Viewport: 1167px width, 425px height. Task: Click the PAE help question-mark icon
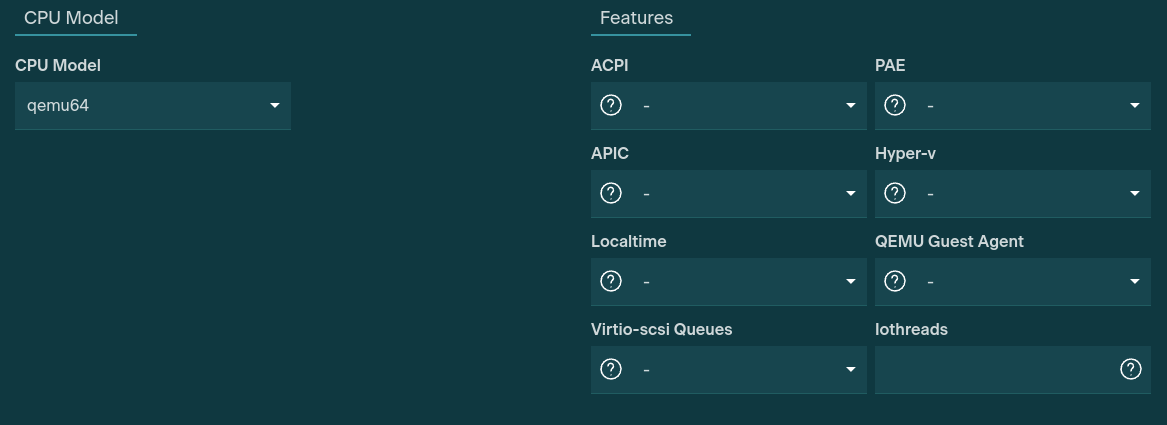895,105
